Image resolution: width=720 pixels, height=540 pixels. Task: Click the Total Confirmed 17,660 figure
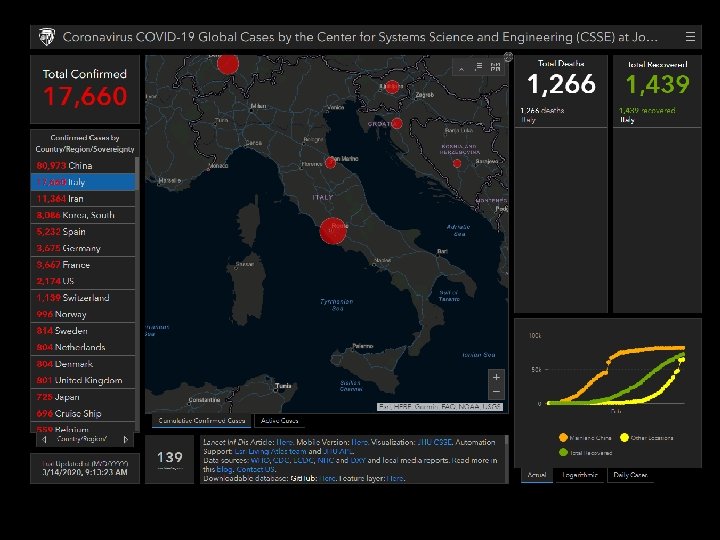[85, 96]
